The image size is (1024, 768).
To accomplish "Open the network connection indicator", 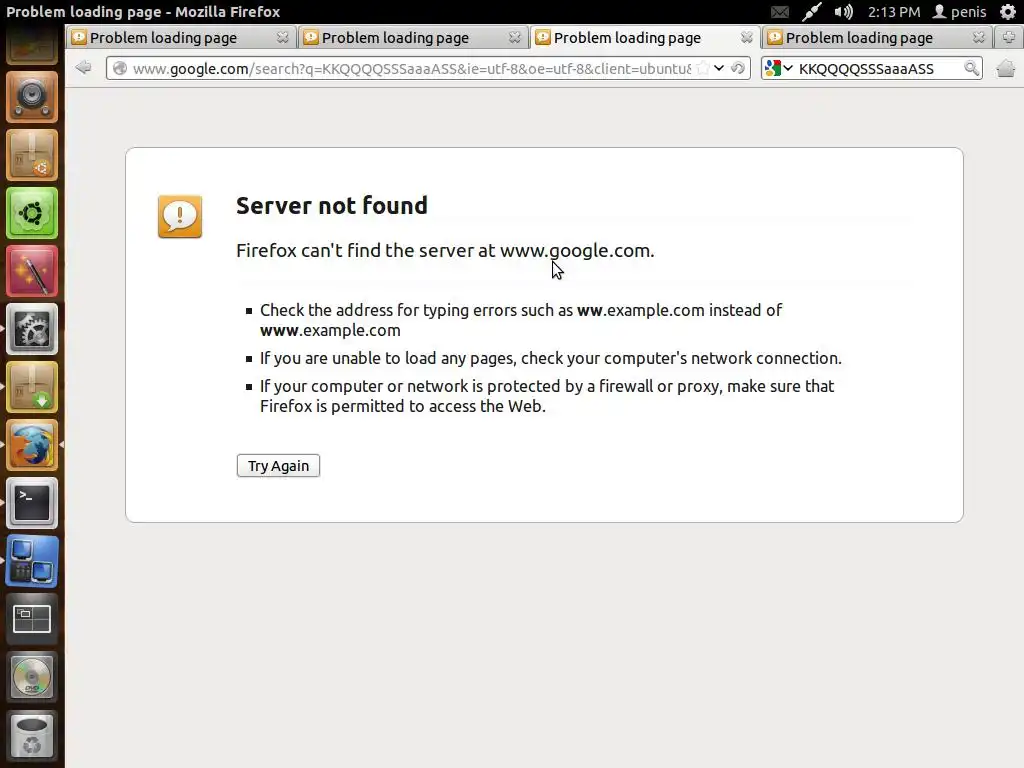I will click(x=812, y=12).
